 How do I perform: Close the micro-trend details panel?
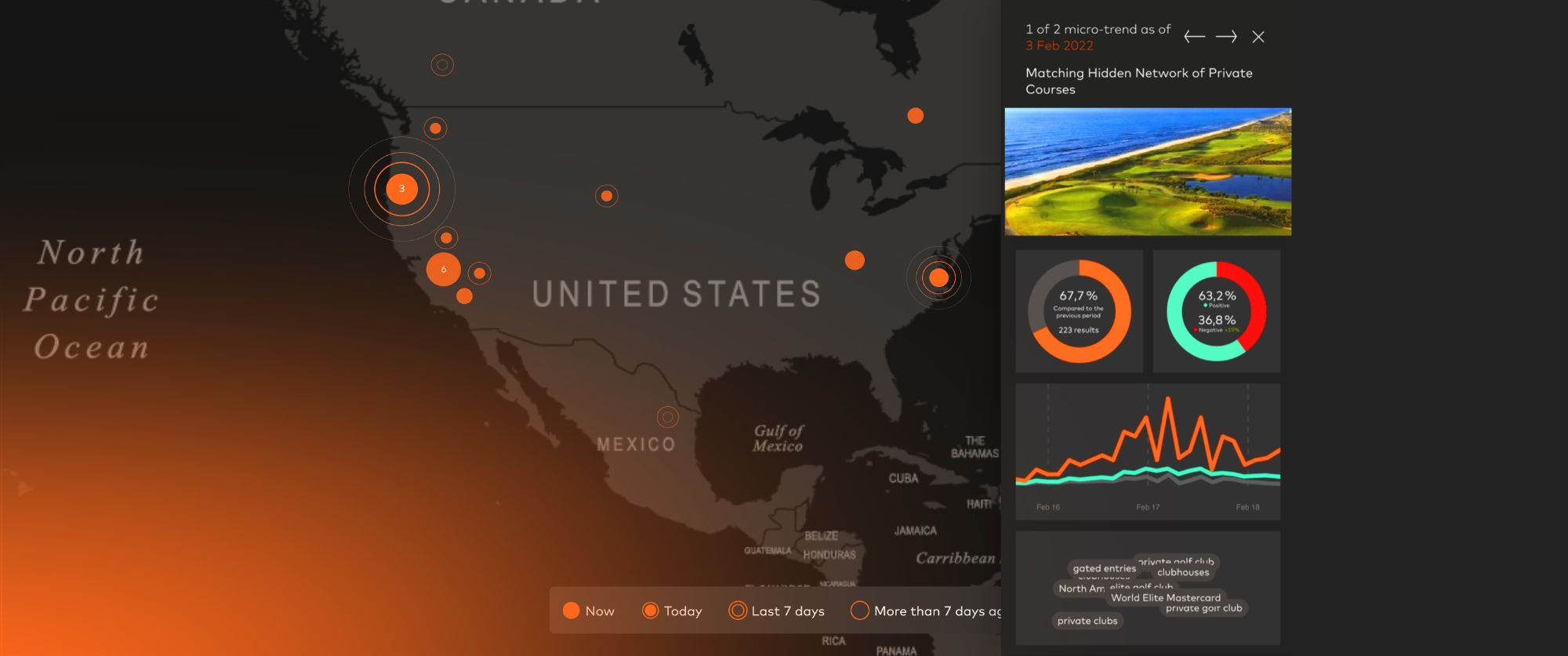pyautogui.click(x=1258, y=37)
